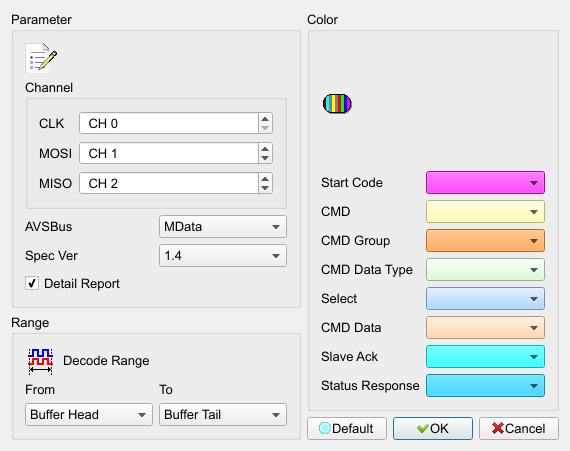The image size is (570, 451).
Task: Toggle the Detail Report checkbox
Action: 32,283
